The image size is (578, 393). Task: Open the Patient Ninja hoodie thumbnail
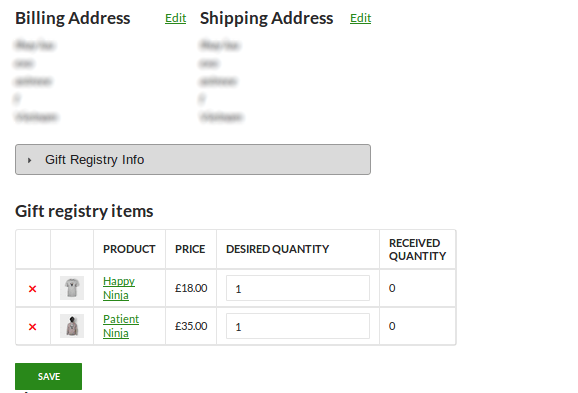tap(72, 326)
